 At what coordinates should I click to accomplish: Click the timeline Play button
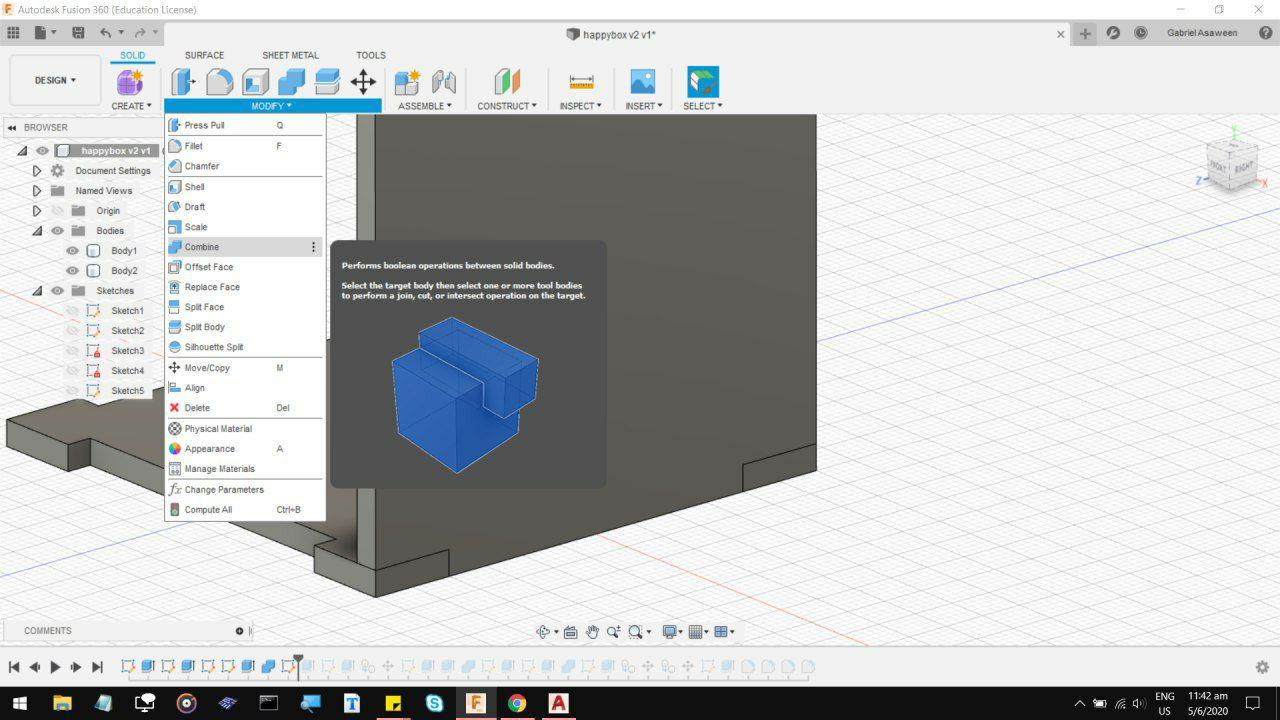[55, 667]
